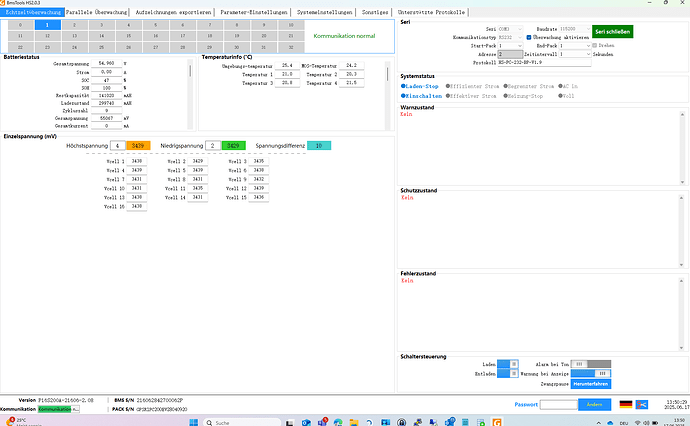The image size is (690, 426).
Task: Open File Explorer from taskbar
Action: 354,422
